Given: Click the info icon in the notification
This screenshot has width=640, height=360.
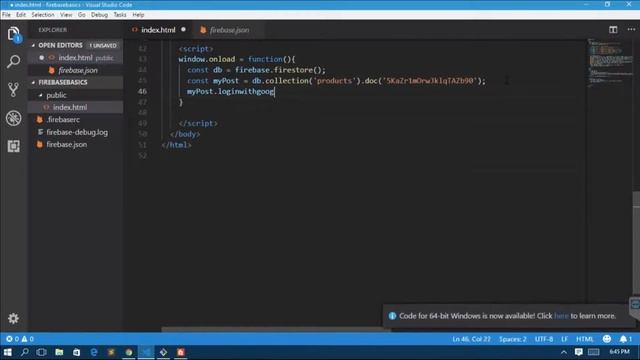Looking at the screenshot, I should [392, 316].
